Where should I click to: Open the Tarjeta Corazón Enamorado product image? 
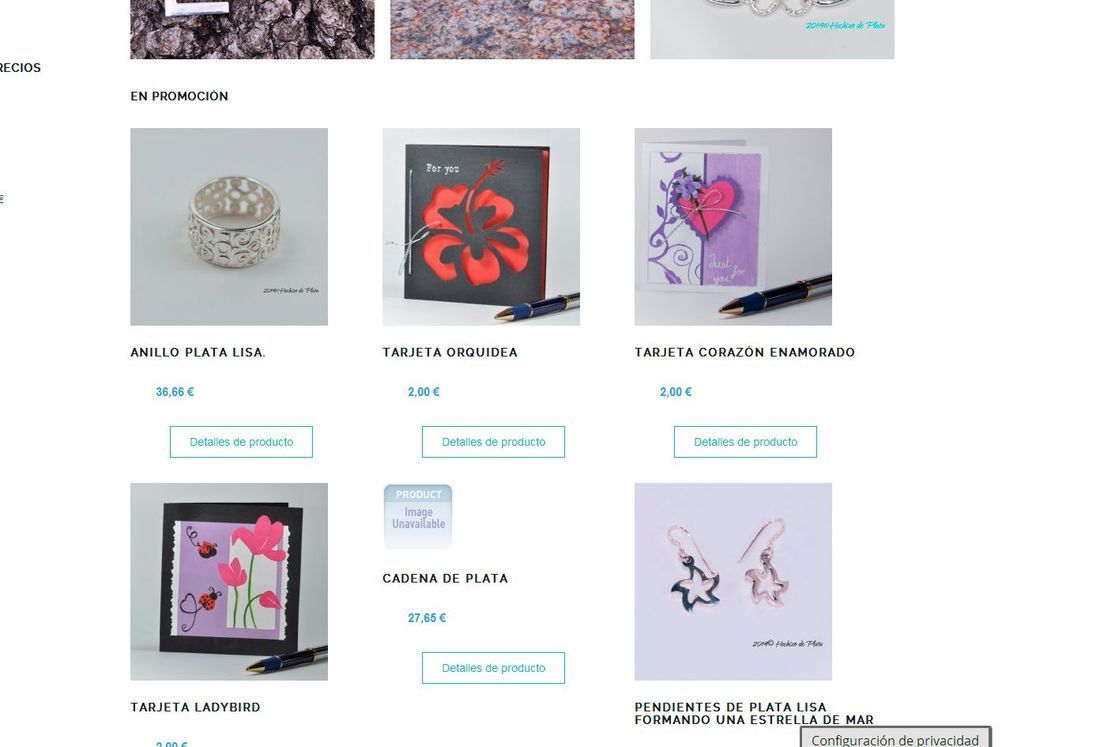point(733,227)
